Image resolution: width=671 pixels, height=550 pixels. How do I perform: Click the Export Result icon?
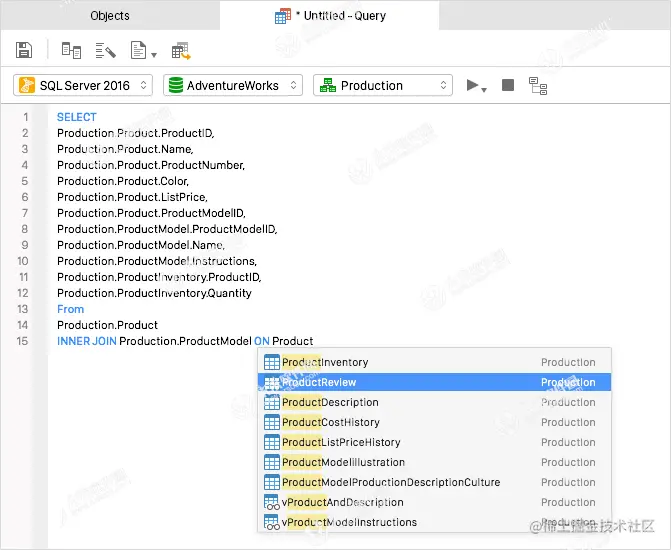pos(181,51)
